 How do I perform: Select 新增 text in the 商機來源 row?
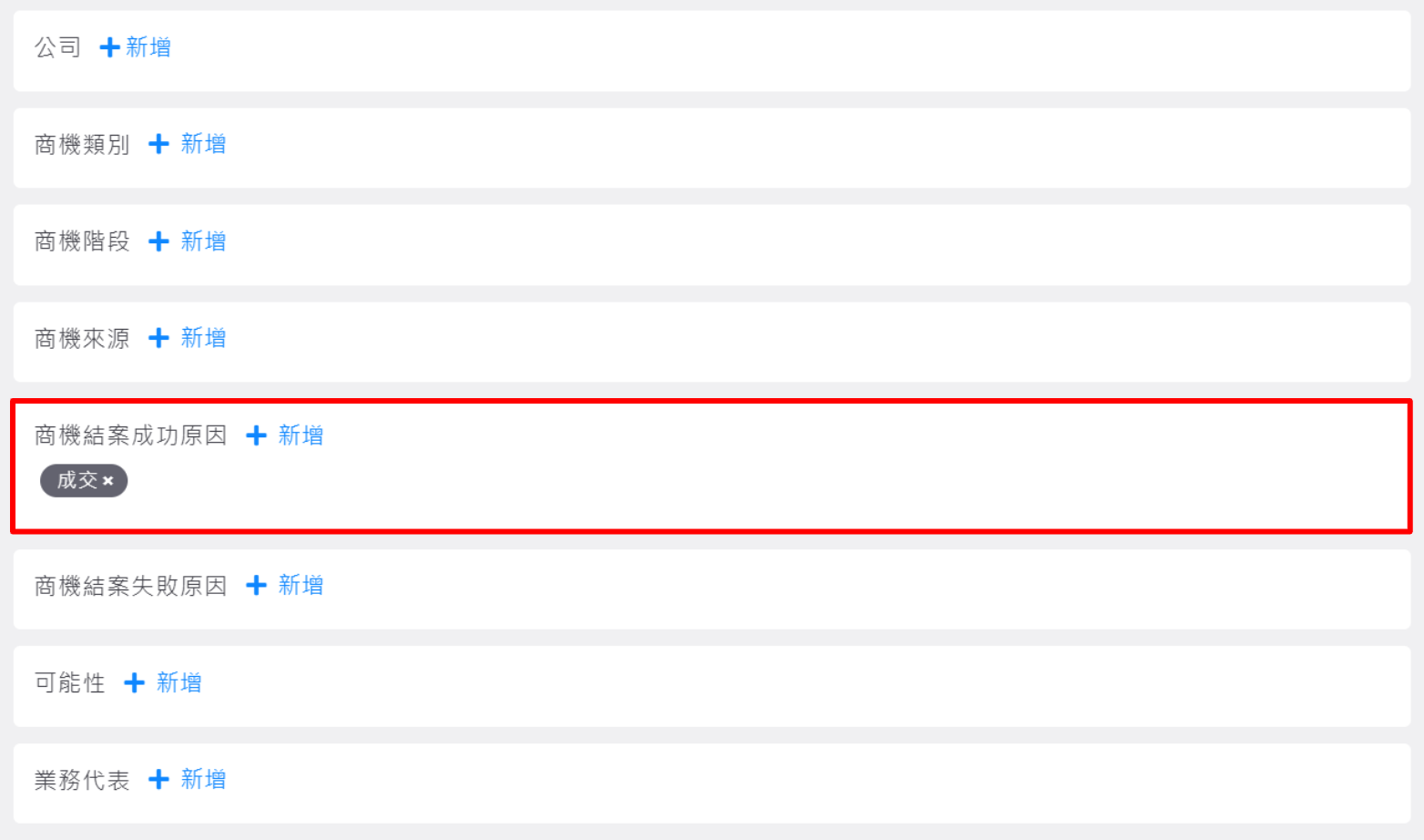point(203,338)
